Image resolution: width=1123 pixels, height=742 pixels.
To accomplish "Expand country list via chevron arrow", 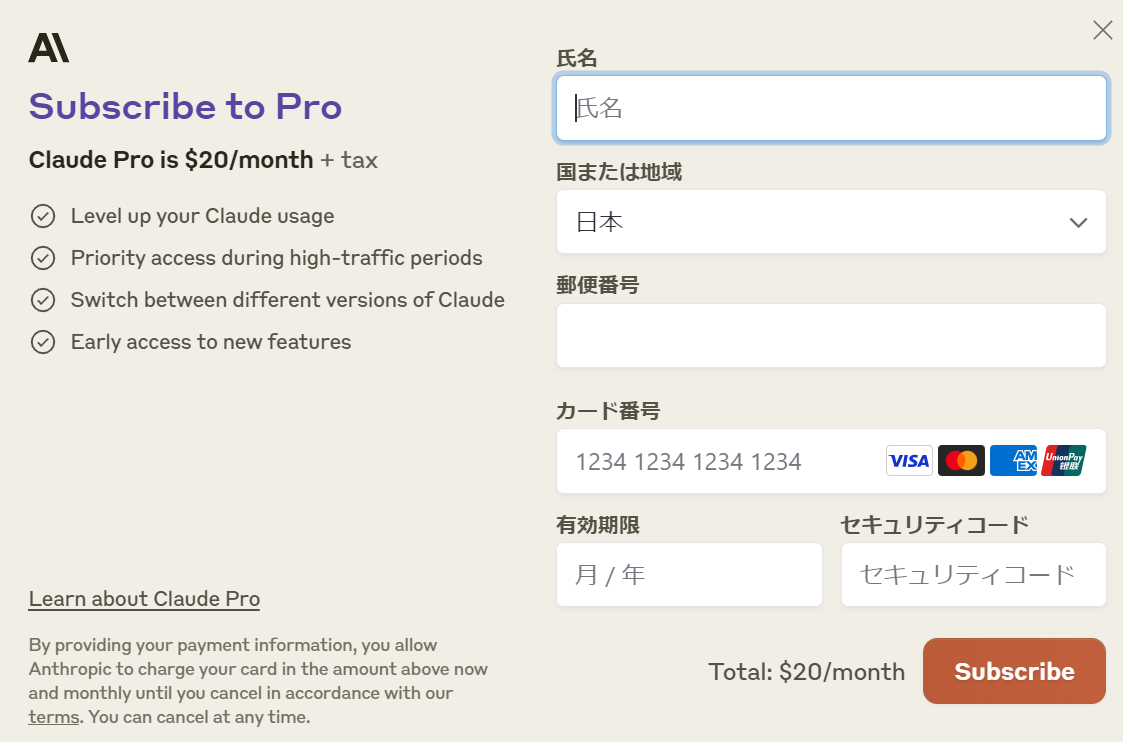I will point(1078,223).
